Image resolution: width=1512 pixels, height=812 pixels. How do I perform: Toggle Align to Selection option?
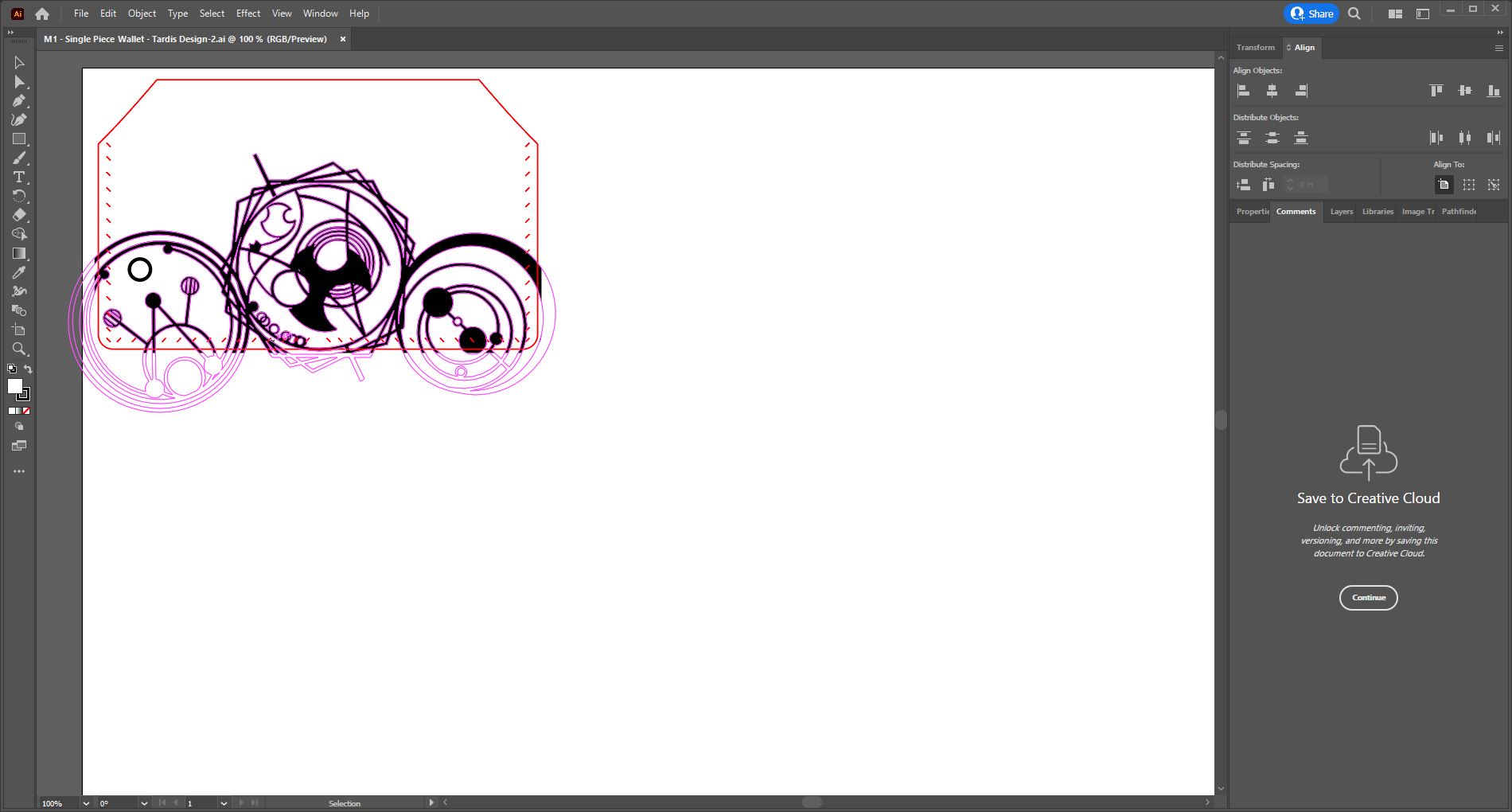pos(1469,185)
